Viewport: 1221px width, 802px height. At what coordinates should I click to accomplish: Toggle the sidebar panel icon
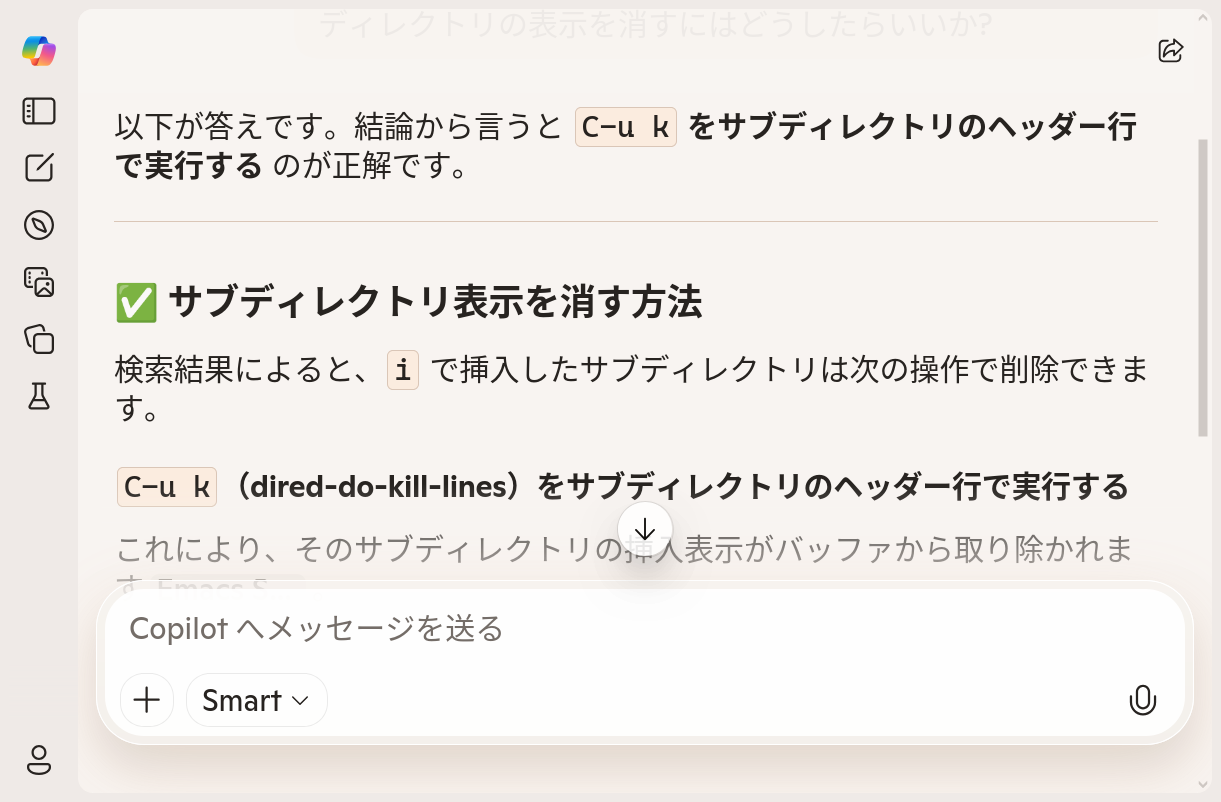[39, 111]
